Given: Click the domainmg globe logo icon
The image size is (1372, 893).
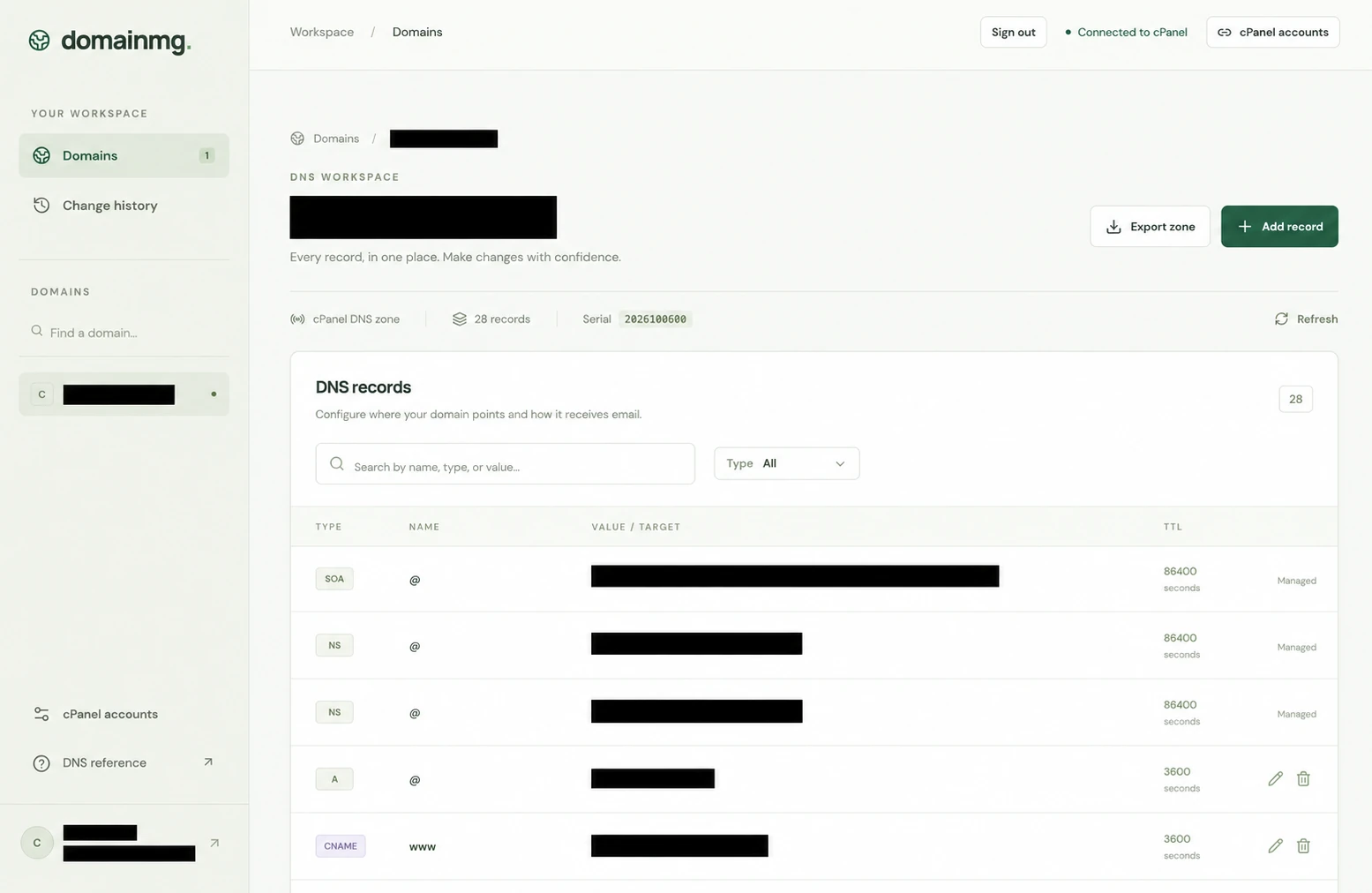Looking at the screenshot, I should click(x=39, y=41).
